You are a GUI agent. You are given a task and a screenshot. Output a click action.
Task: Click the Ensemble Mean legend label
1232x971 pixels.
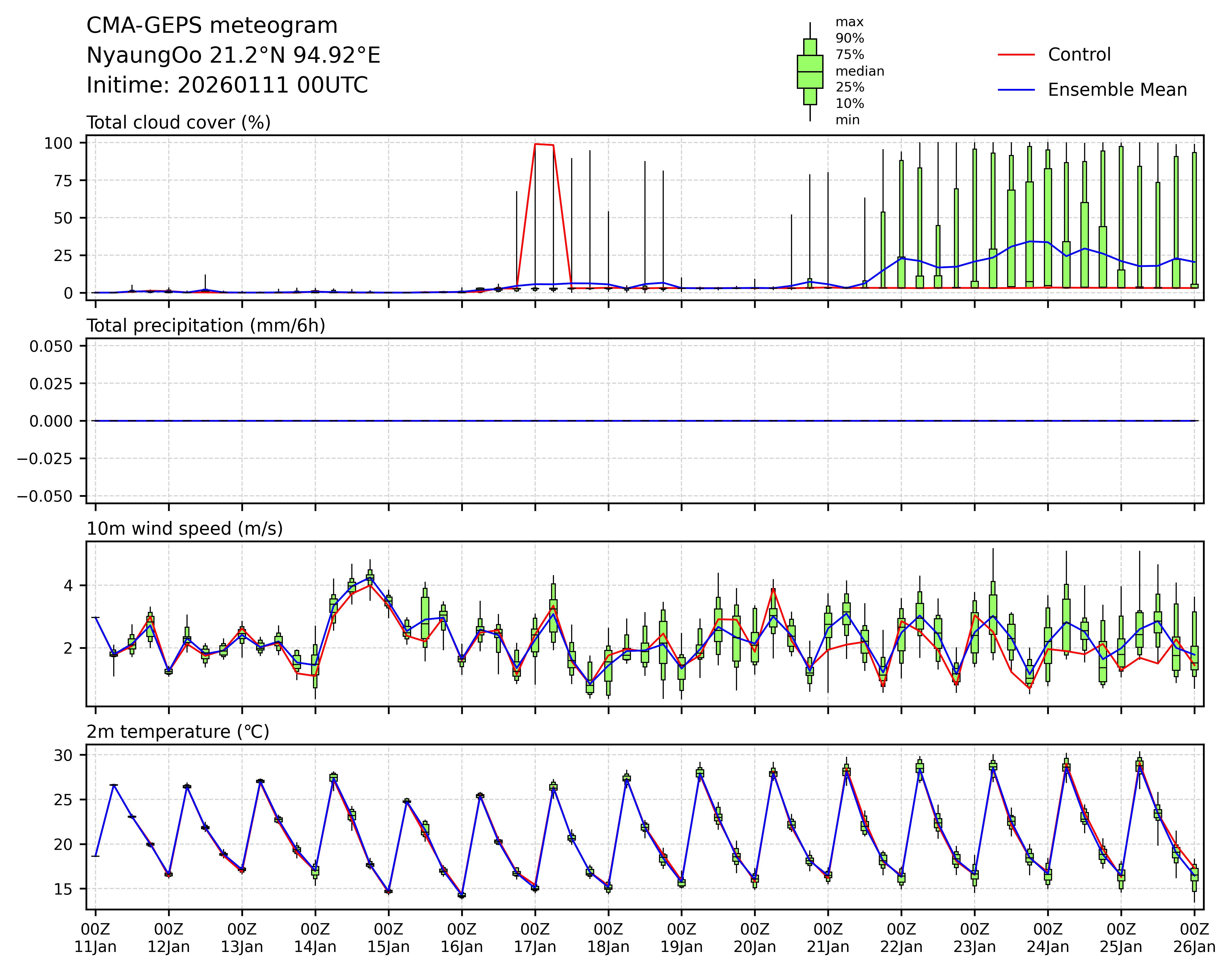1117,90
